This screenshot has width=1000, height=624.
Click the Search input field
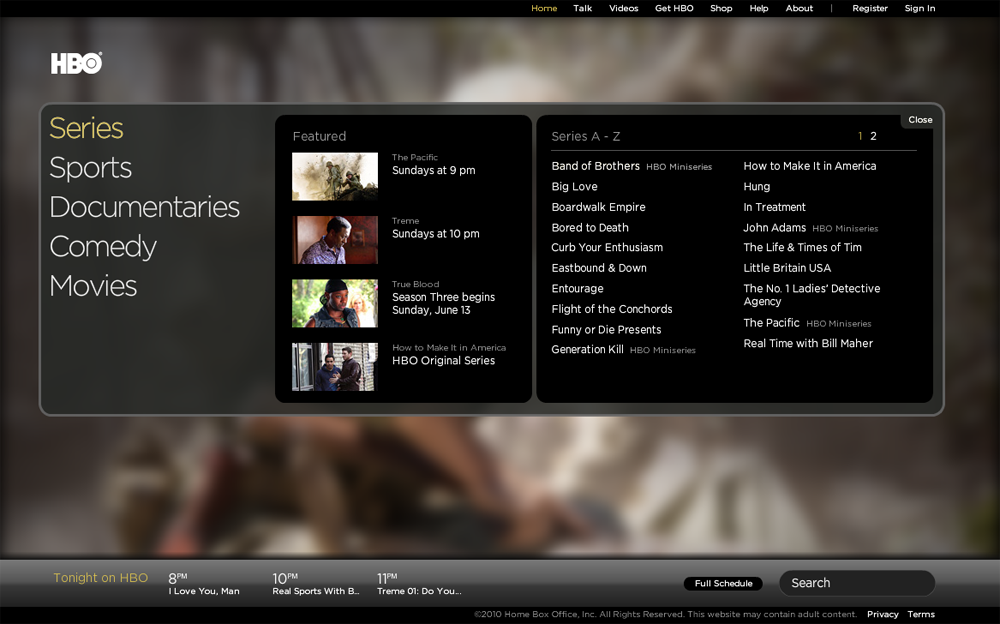click(x=857, y=583)
